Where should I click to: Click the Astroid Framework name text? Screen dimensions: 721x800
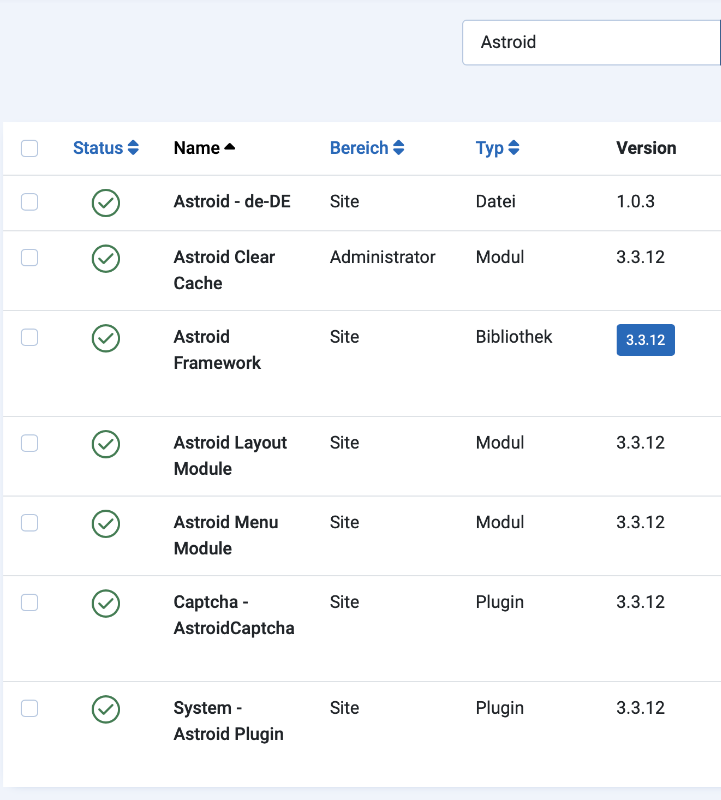pyautogui.click(x=216, y=350)
